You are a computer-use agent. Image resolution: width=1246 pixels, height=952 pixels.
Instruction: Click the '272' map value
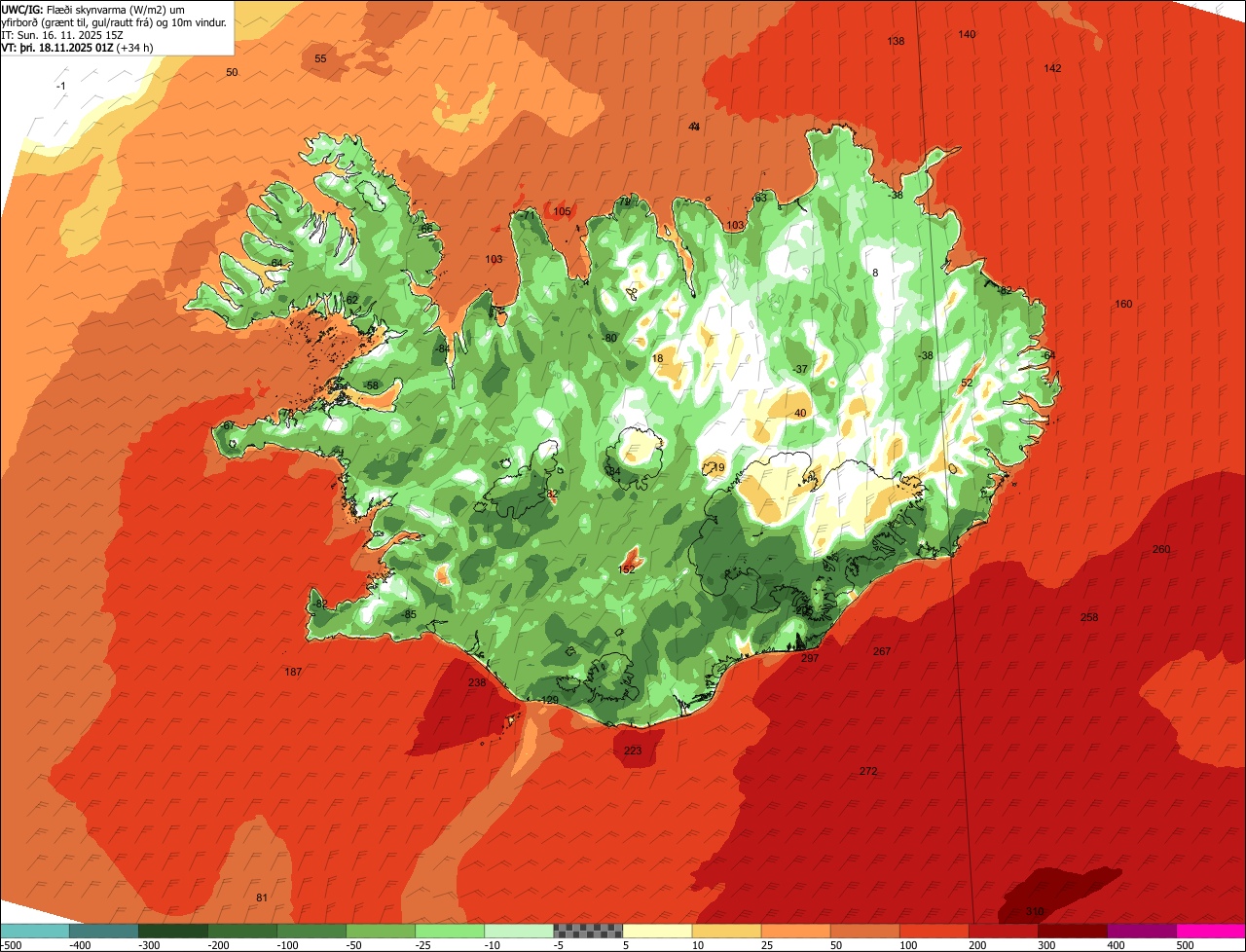coord(868,771)
